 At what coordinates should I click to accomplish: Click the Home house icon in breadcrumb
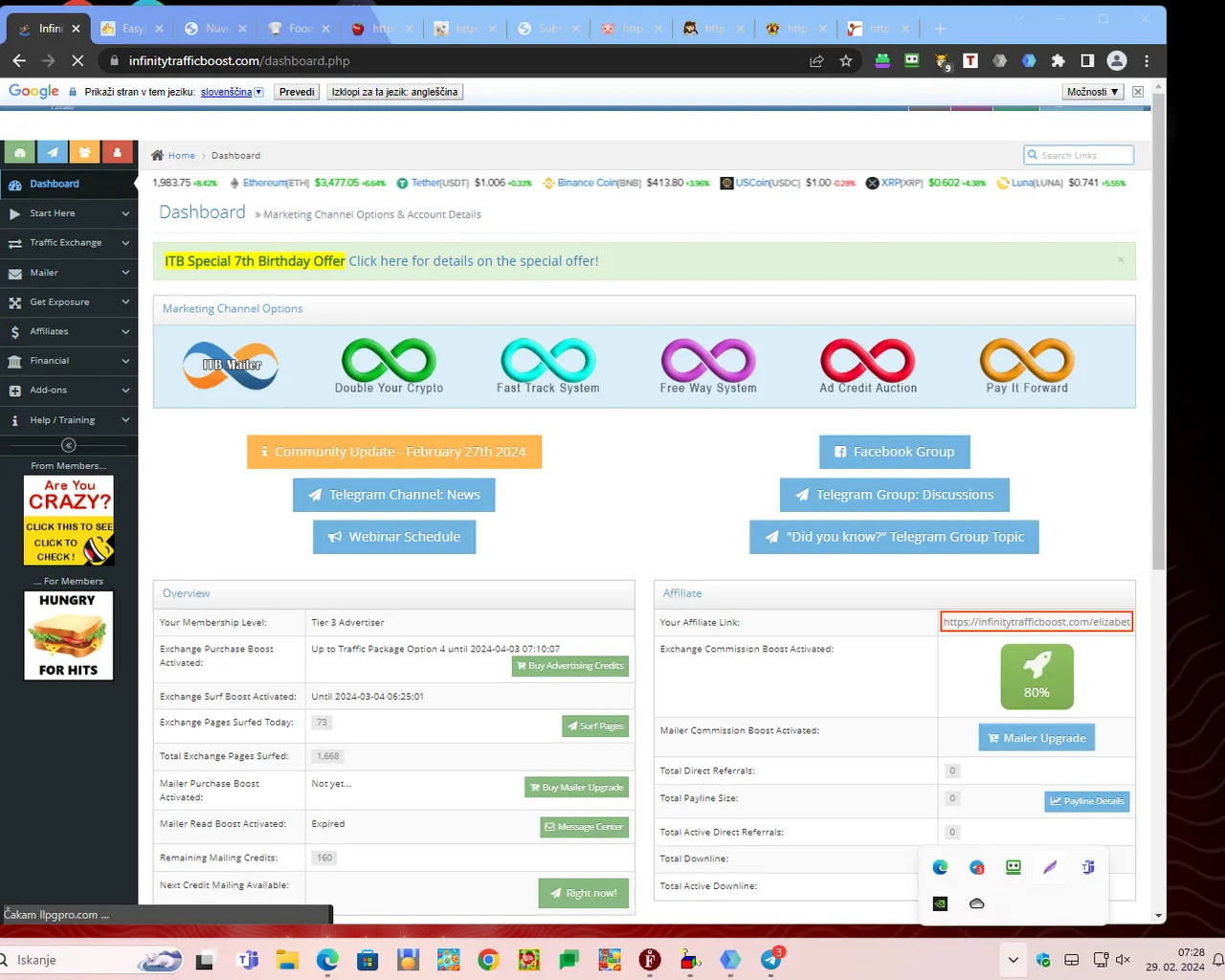[158, 155]
